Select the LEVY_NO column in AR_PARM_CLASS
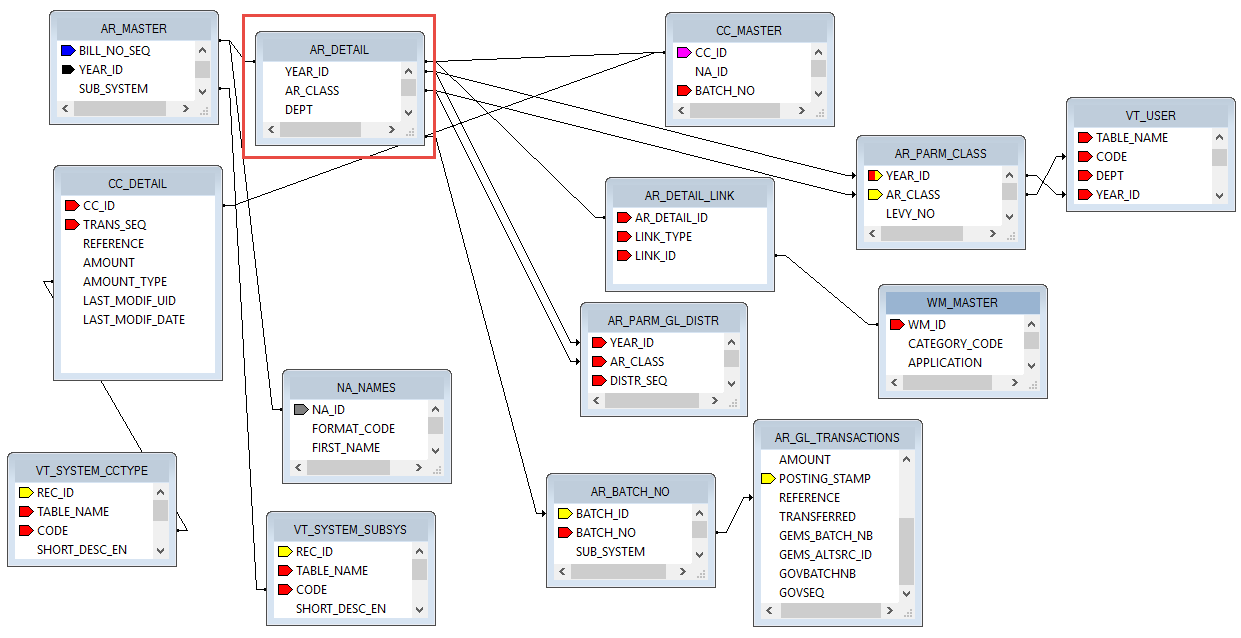This screenshot has width=1241, height=638. 910,214
